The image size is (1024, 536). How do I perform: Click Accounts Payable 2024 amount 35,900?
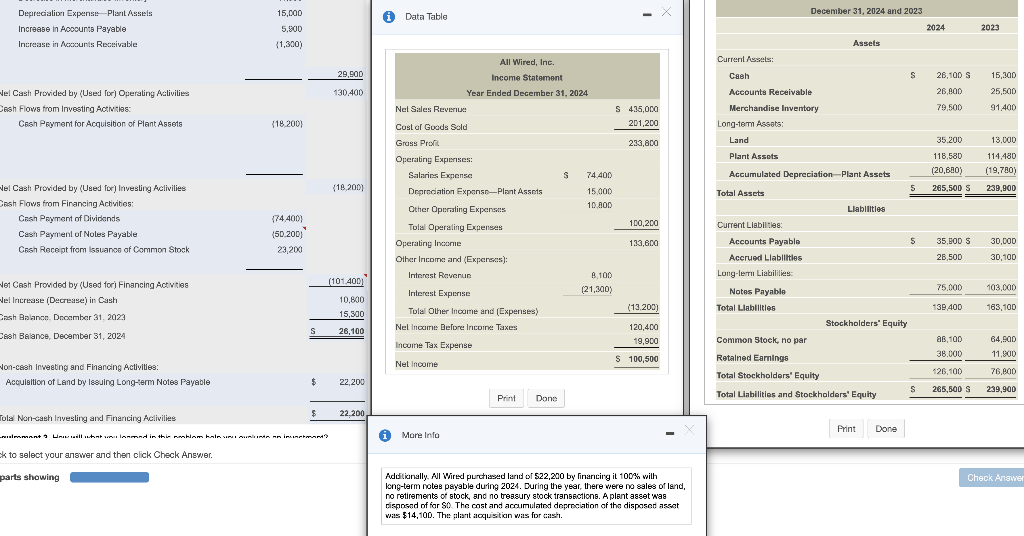click(949, 242)
